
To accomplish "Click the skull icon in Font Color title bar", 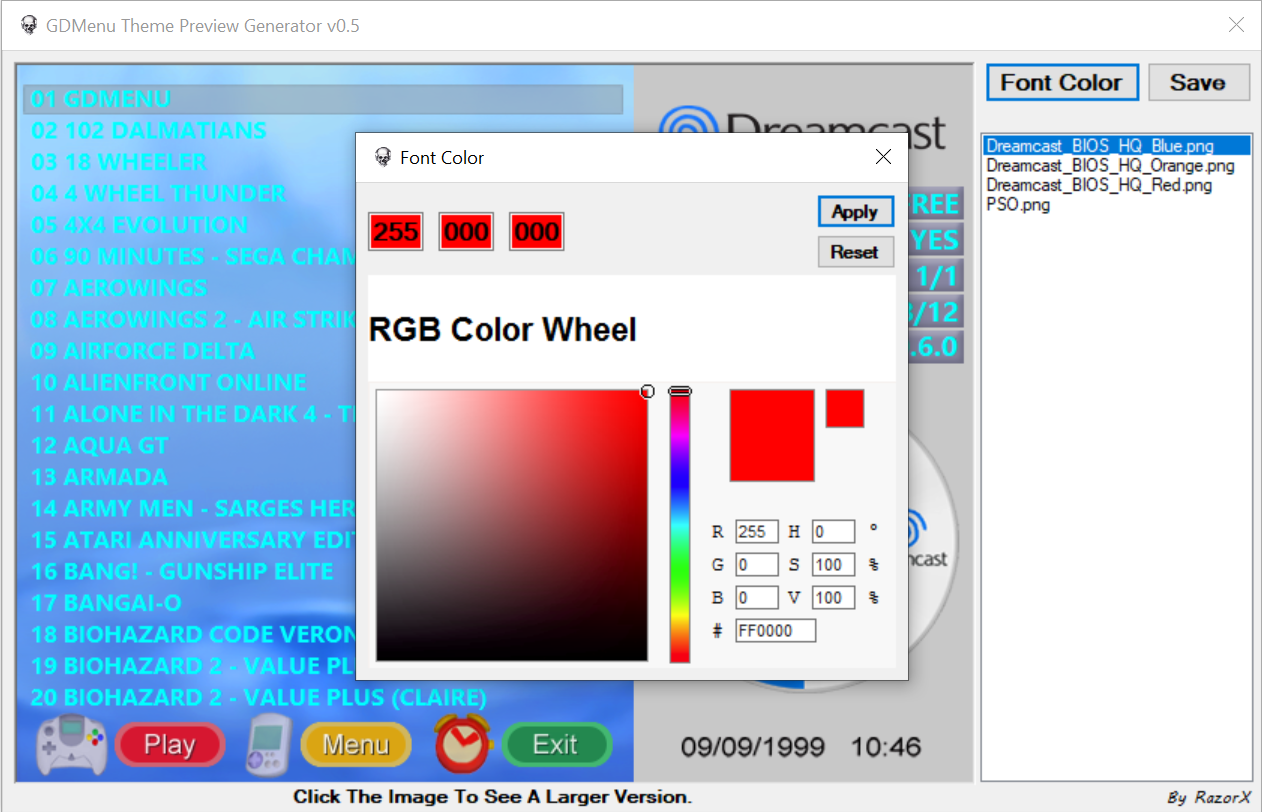I will (x=382, y=157).
